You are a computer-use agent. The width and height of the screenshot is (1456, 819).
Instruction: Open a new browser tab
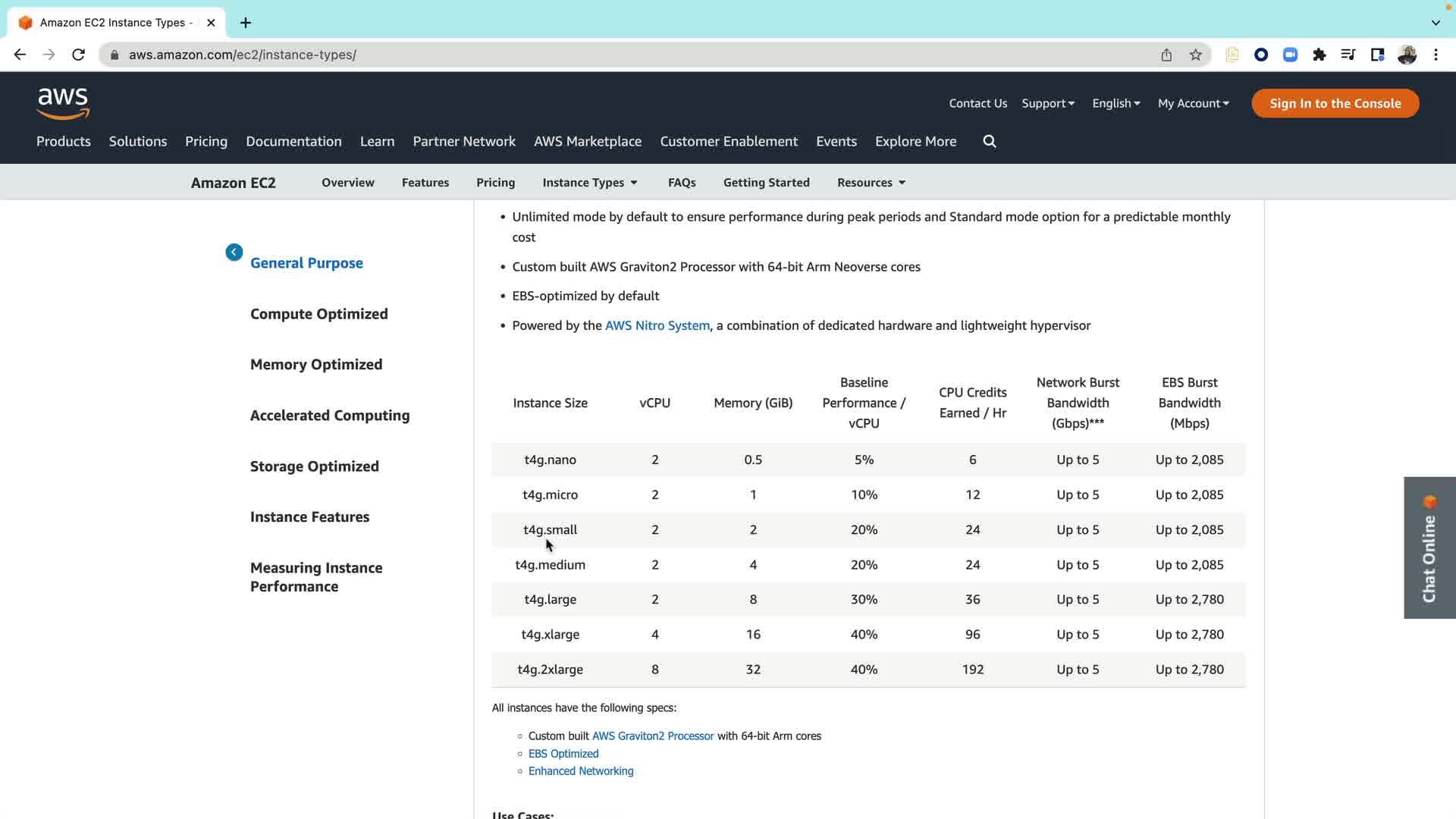coord(246,23)
